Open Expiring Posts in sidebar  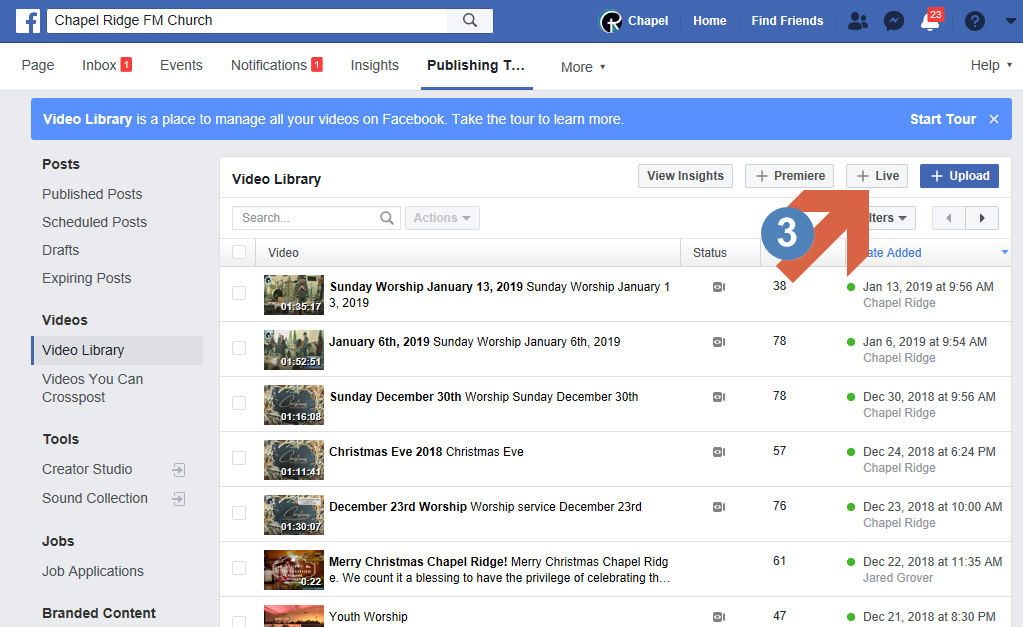(87, 279)
